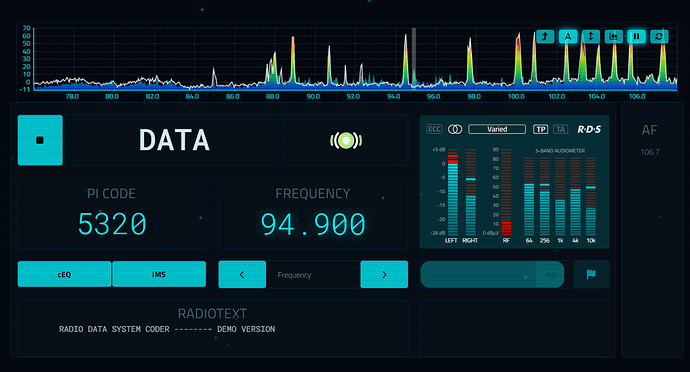
Task: Click the DATA station name display
Action: [174, 140]
